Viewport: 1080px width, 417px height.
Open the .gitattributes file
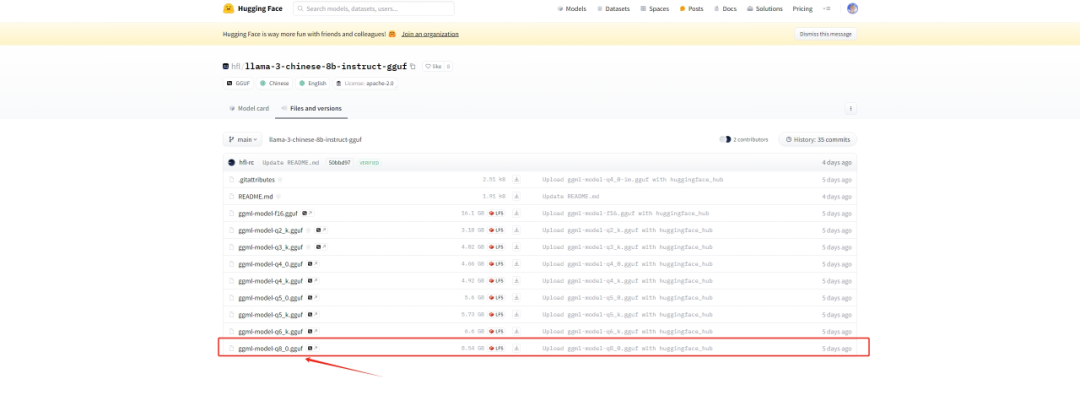tap(256, 179)
